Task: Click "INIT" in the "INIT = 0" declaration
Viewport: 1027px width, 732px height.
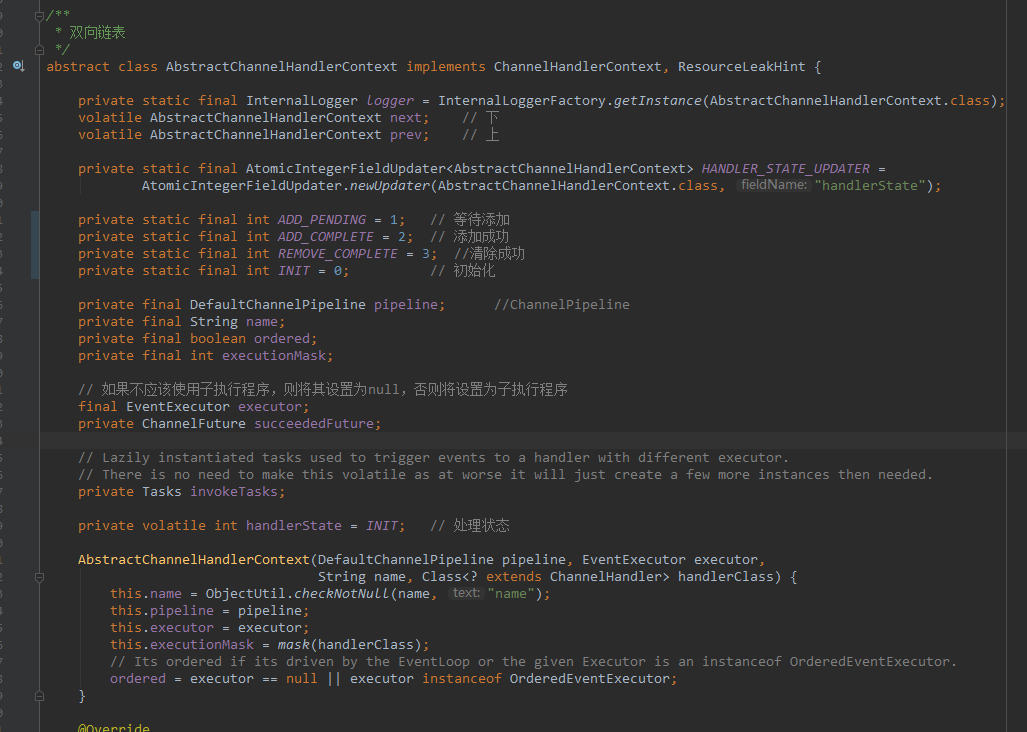Action: [293, 271]
